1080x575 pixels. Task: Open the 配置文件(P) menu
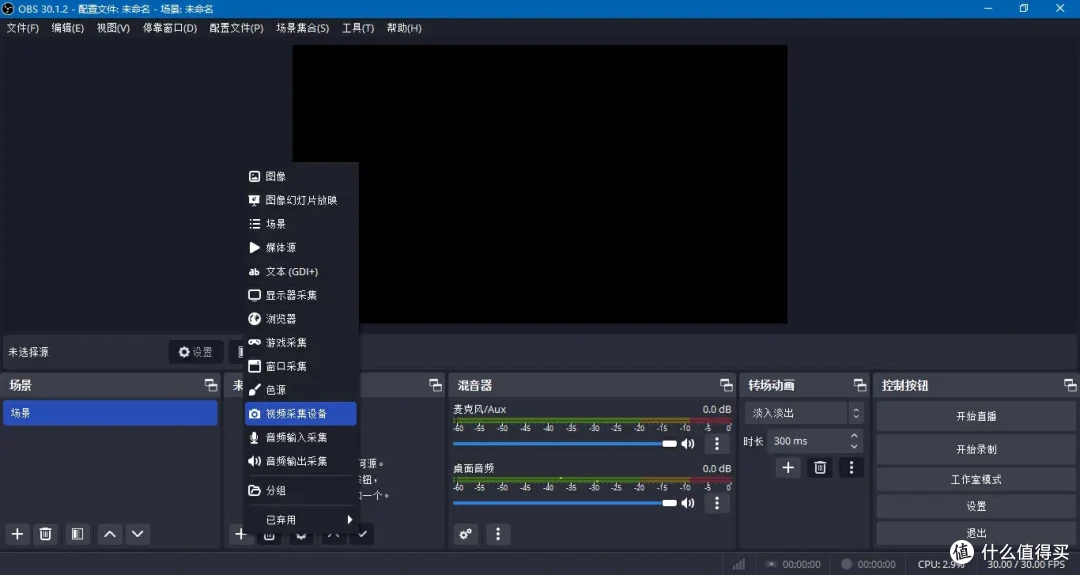pyautogui.click(x=236, y=28)
